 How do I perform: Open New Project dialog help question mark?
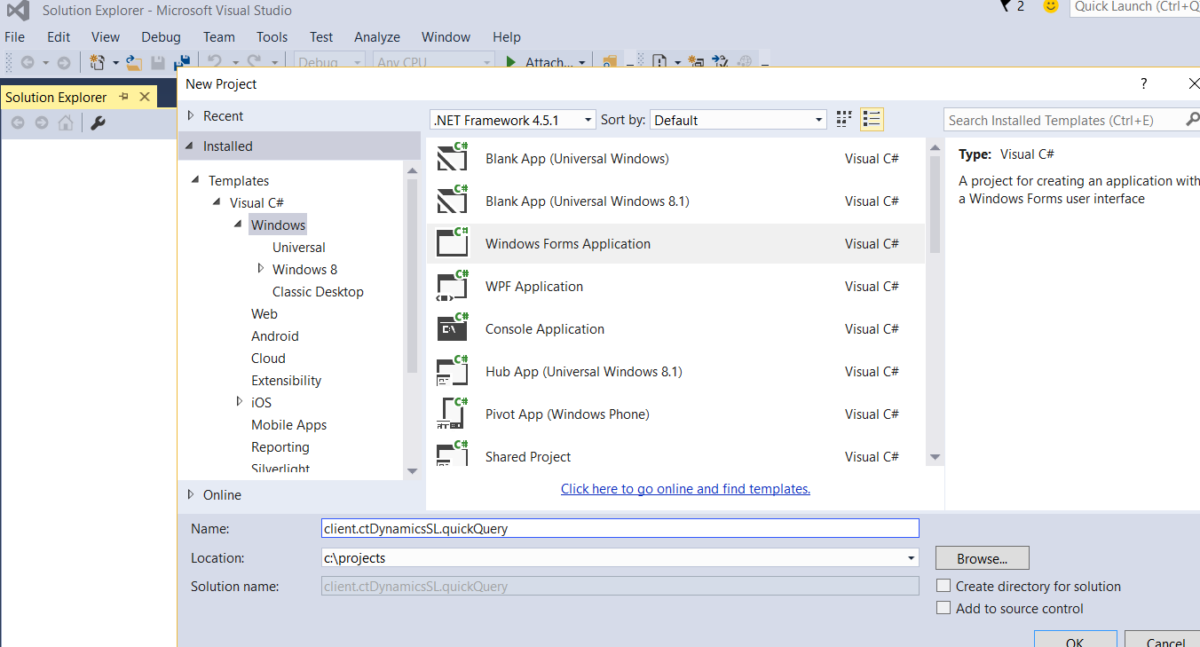point(1144,84)
